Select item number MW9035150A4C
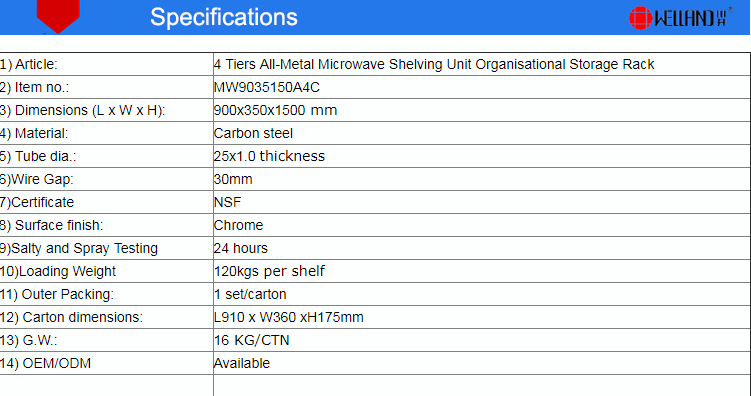Image resolution: width=751 pixels, height=396 pixels. [267, 87]
